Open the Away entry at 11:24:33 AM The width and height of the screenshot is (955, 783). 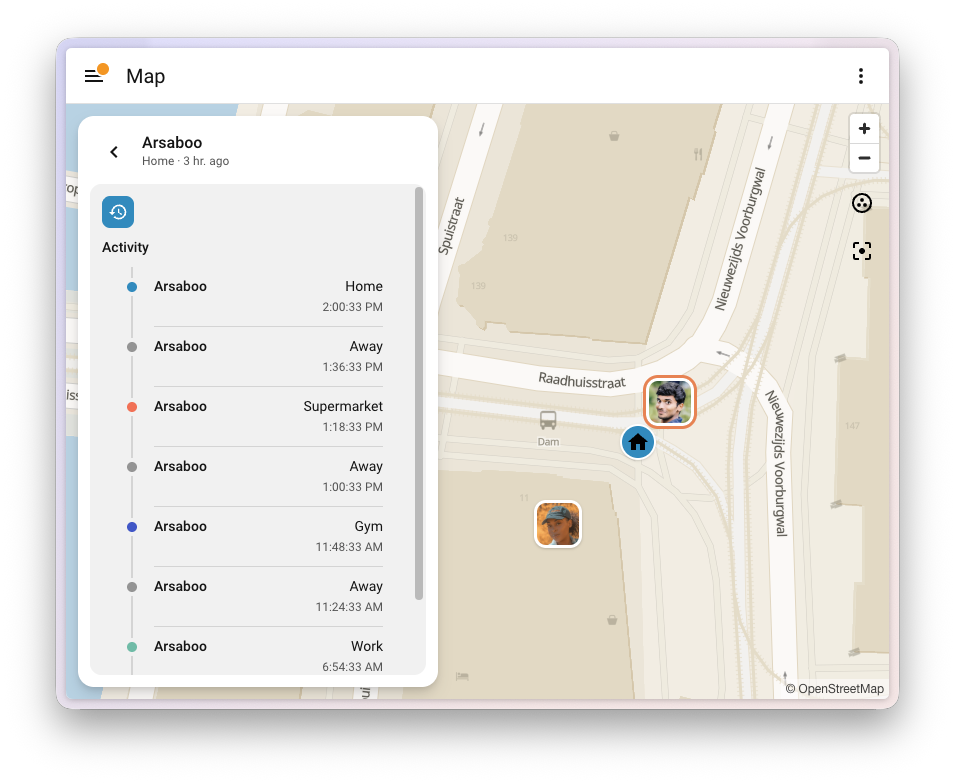(268, 596)
